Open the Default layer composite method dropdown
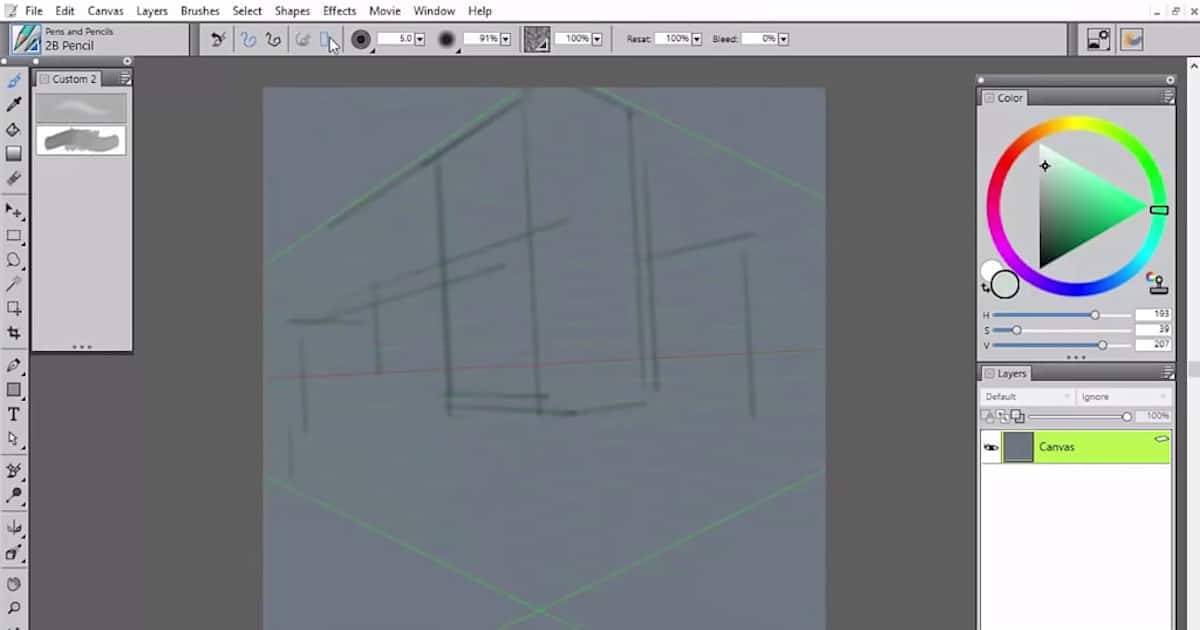 [1068, 396]
